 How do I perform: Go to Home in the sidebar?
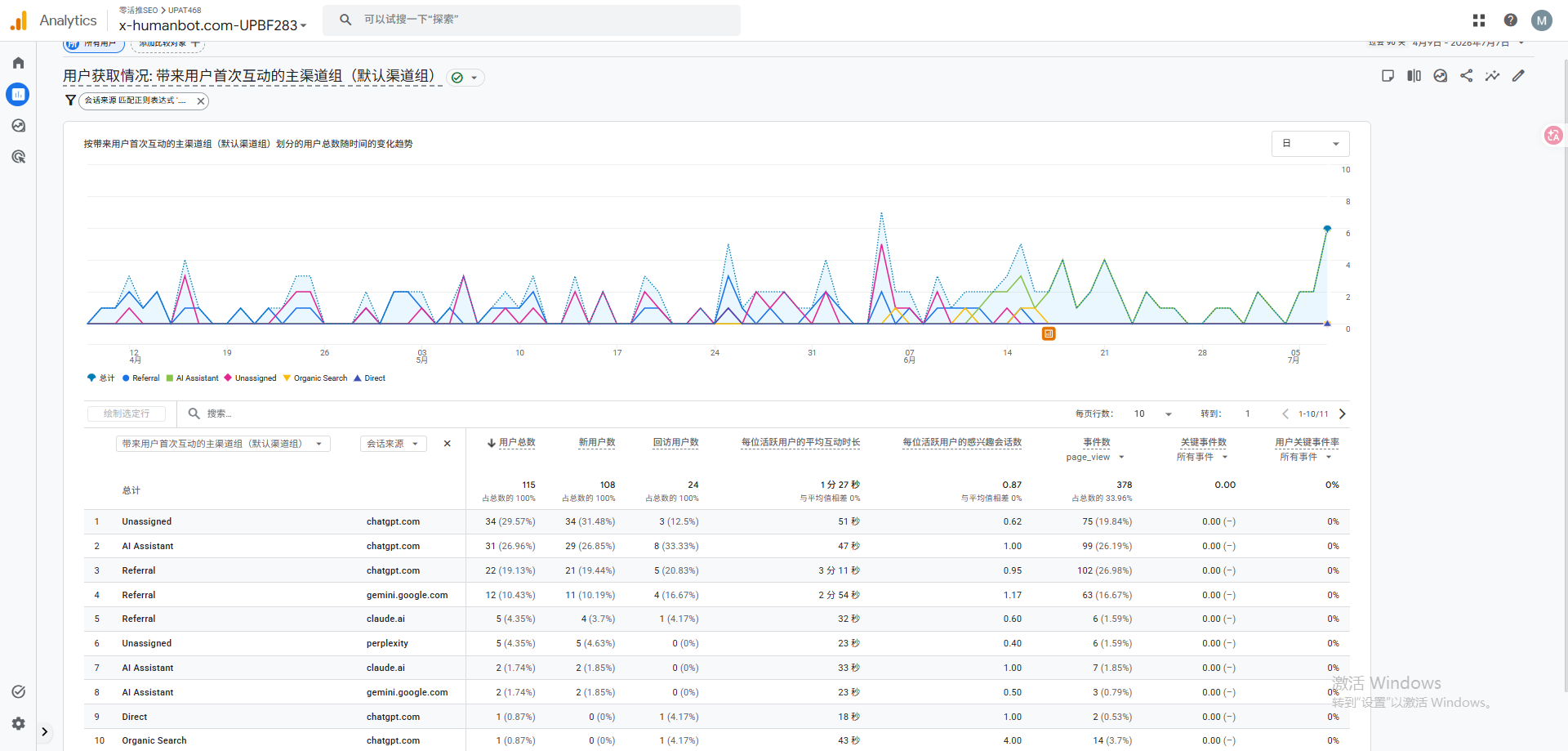18,63
